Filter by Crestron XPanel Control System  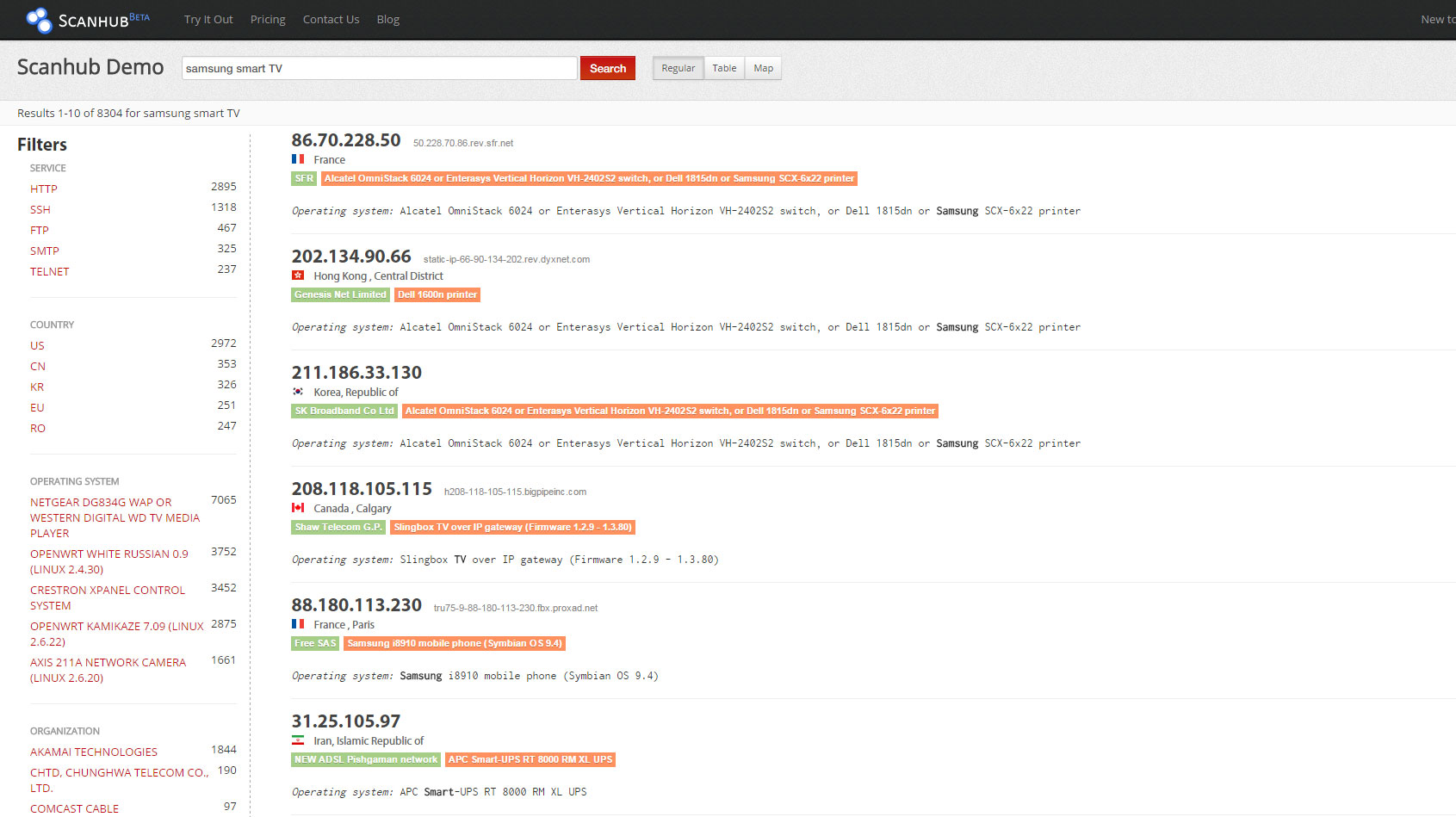[x=108, y=597]
